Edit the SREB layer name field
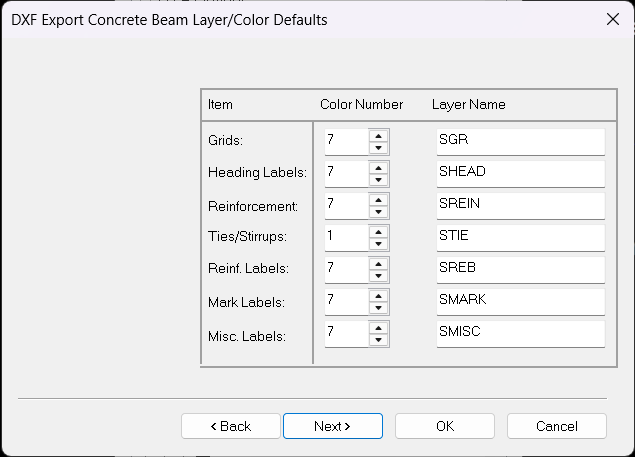 [x=521, y=270]
